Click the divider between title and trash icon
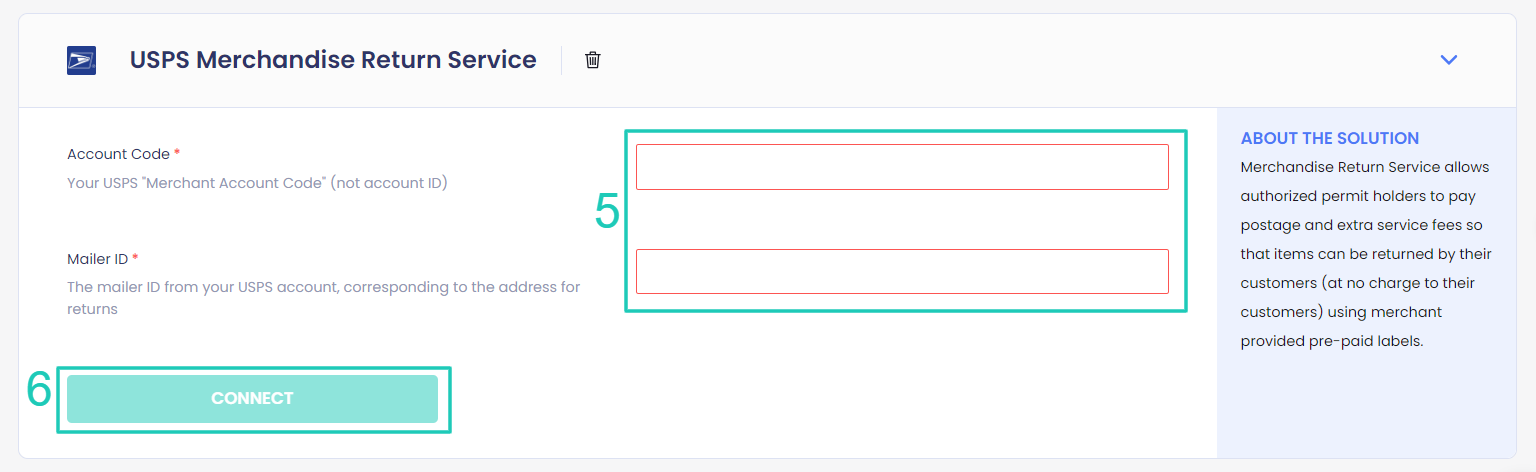The image size is (1536, 472). coord(562,60)
